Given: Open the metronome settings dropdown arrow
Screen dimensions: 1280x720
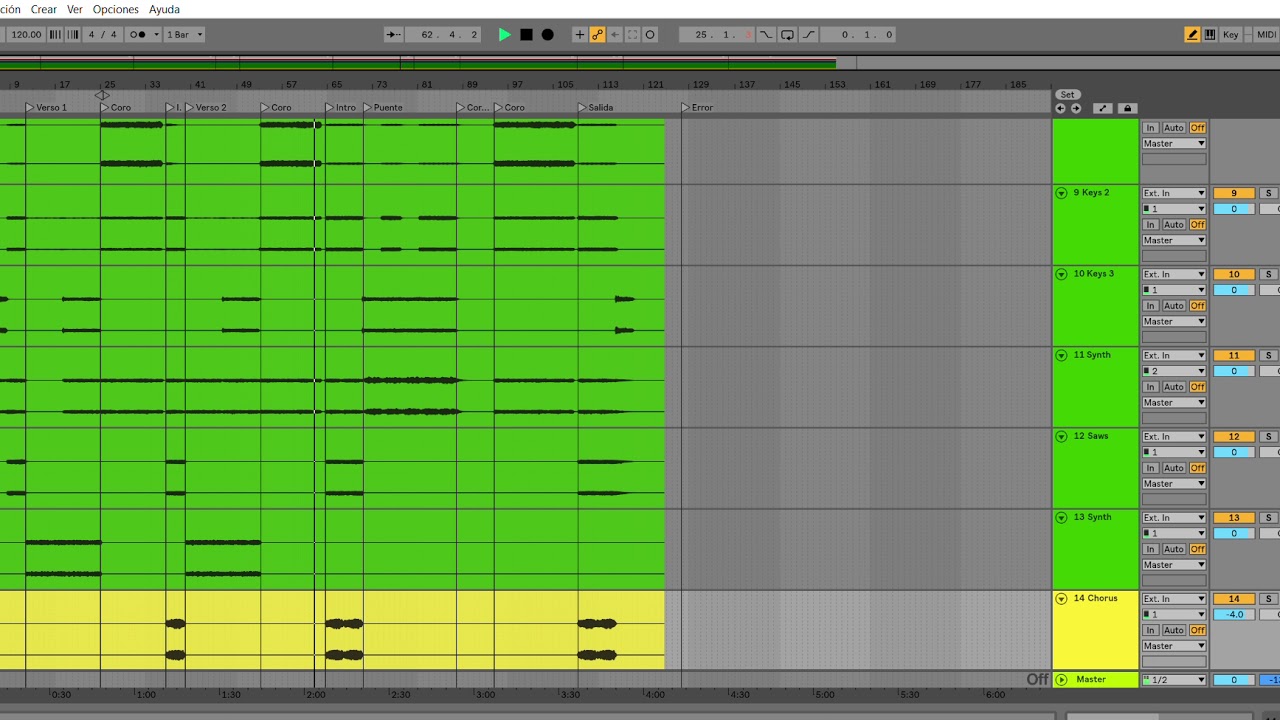Looking at the screenshot, I should [x=157, y=34].
